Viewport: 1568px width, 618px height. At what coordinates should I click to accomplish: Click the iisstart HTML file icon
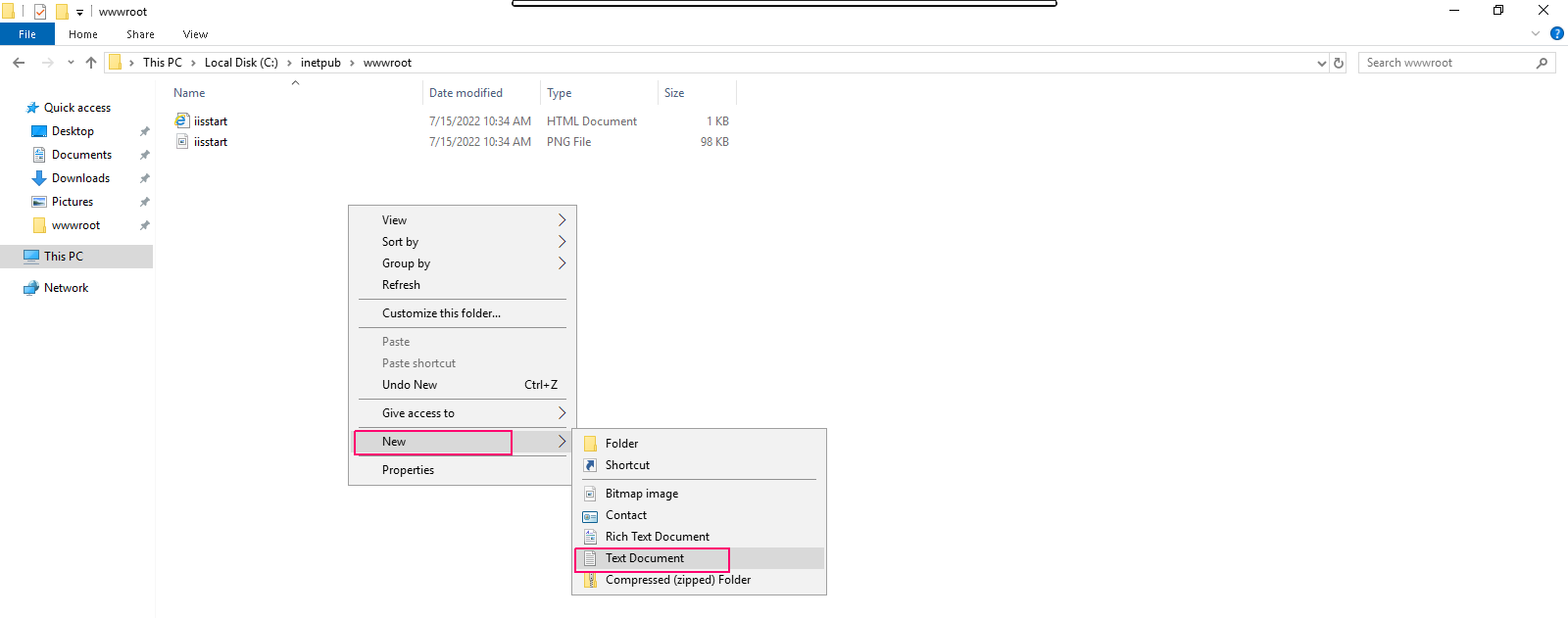click(x=182, y=120)
